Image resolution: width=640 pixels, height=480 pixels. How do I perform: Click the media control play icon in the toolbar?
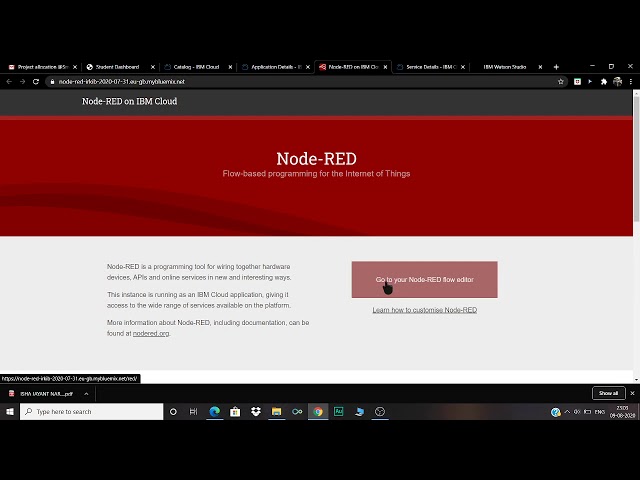coord(590,82)
